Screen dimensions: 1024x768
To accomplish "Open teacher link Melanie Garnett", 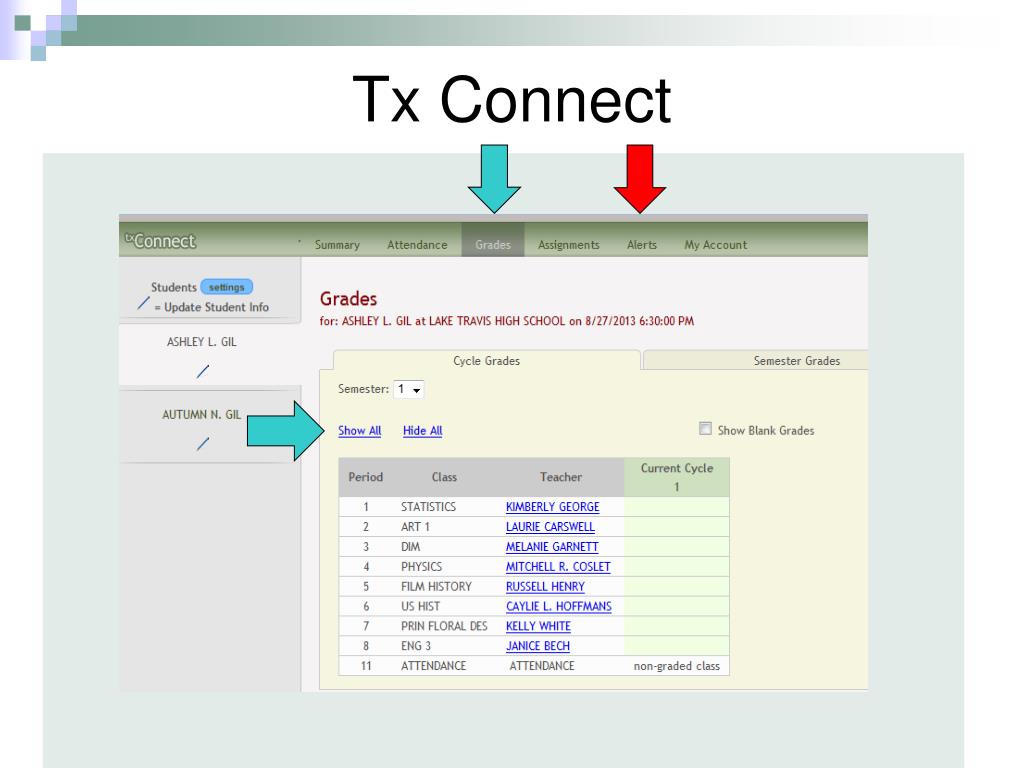I will click(x=552, y=547).
